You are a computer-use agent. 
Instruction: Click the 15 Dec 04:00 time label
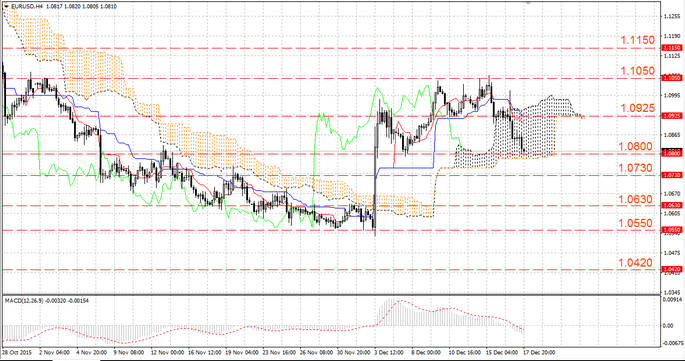click(x=503, y=352)
